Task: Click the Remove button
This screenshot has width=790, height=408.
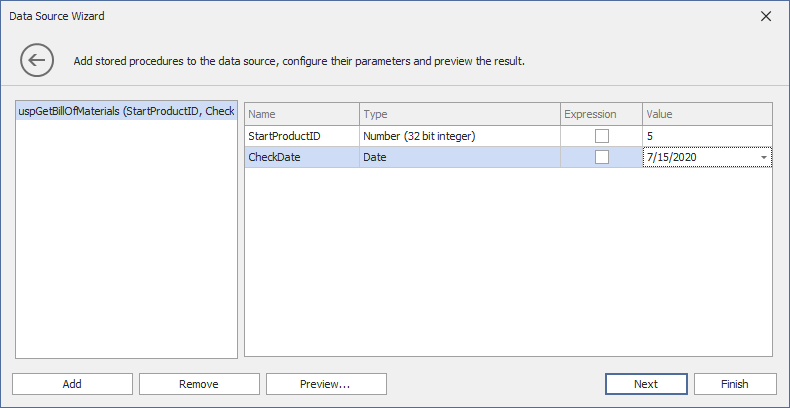Action: (199, 384)
